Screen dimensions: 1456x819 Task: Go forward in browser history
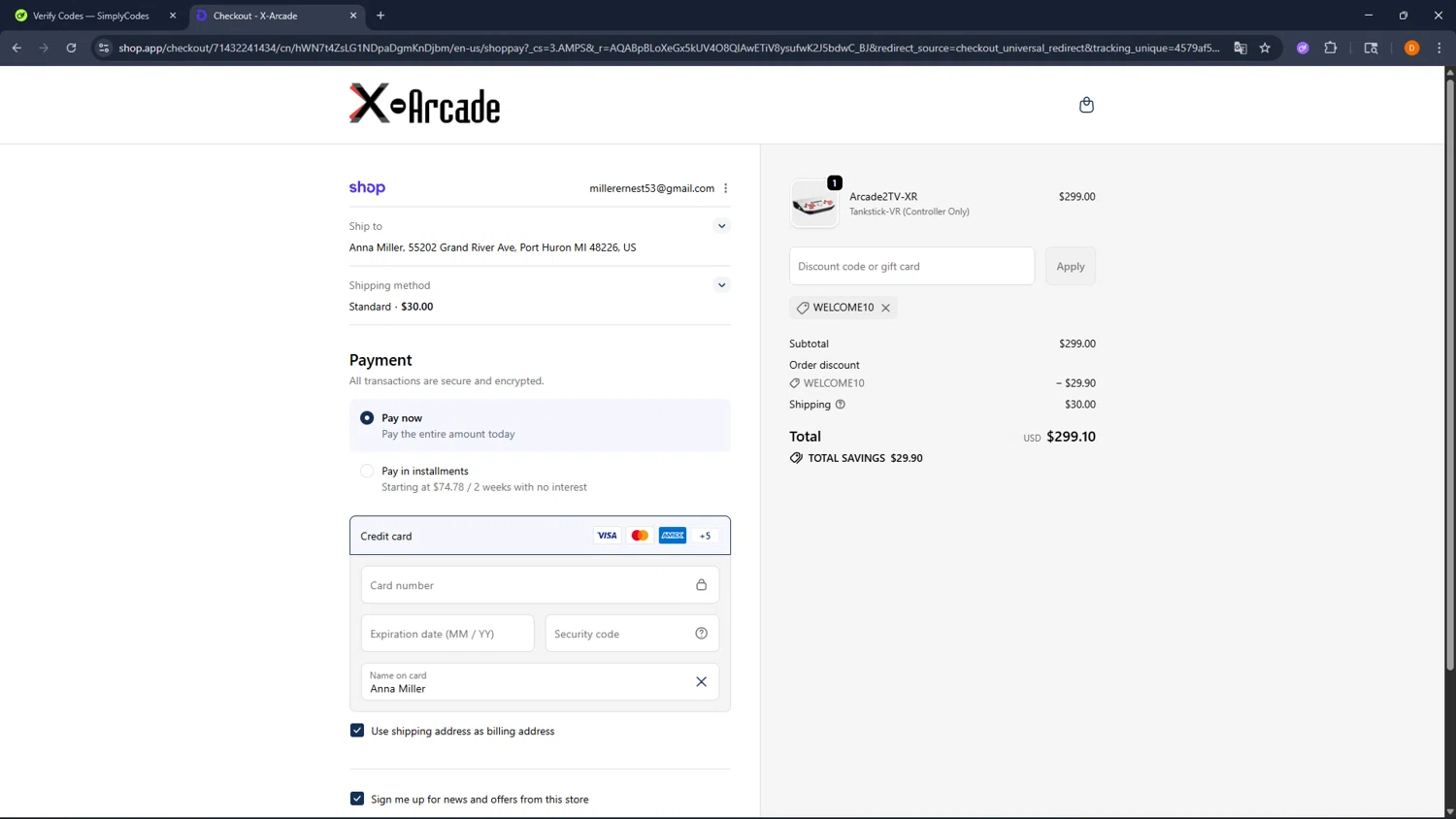point(44,48)
